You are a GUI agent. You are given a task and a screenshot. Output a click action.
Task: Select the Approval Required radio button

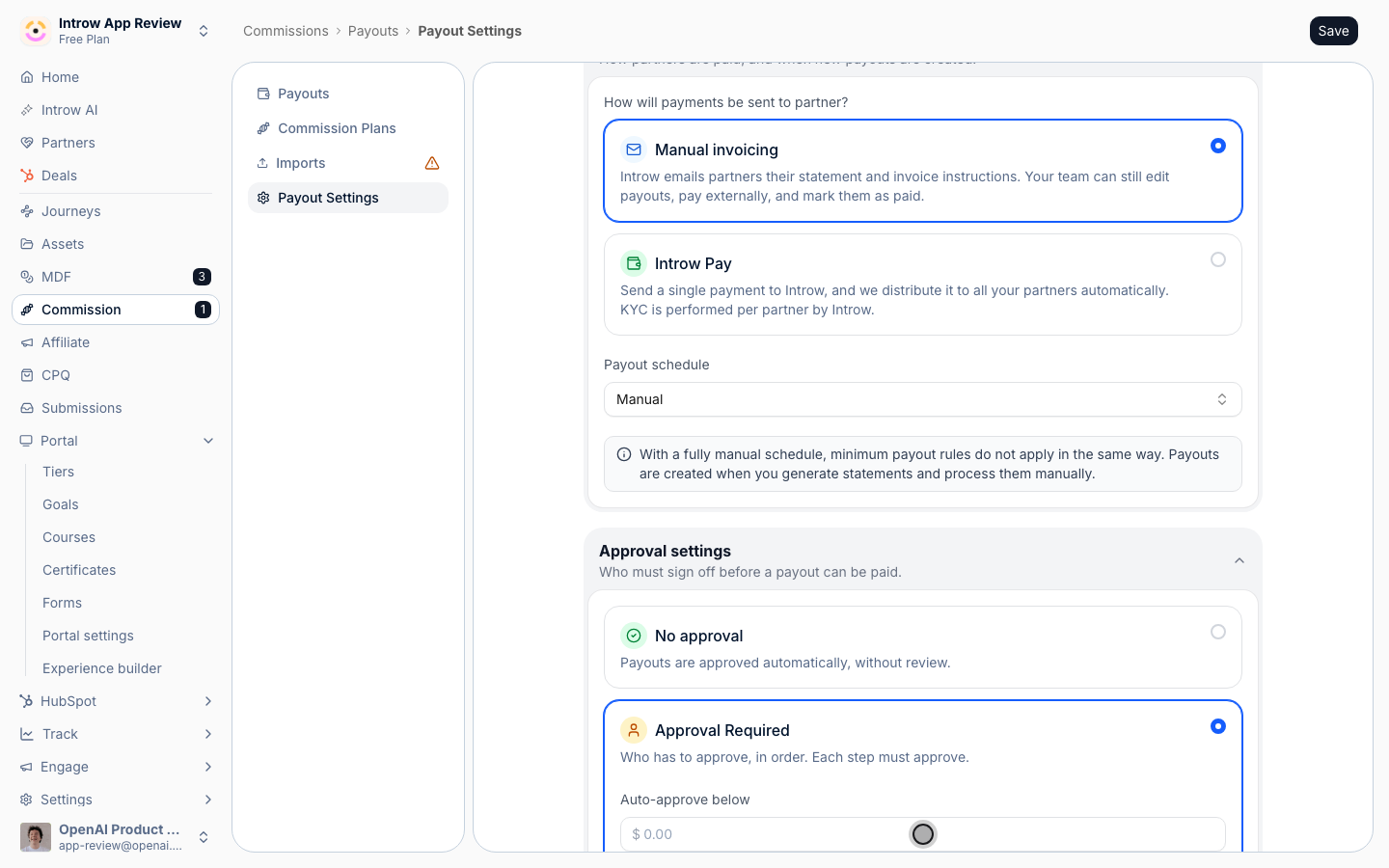coord(1218,726)
